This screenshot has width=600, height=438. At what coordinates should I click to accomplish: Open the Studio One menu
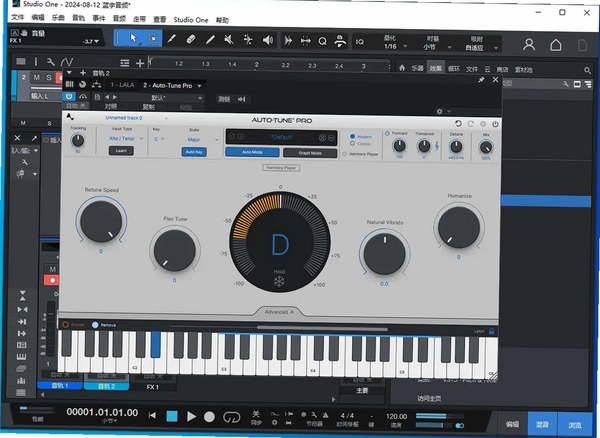tap(191, 20)
